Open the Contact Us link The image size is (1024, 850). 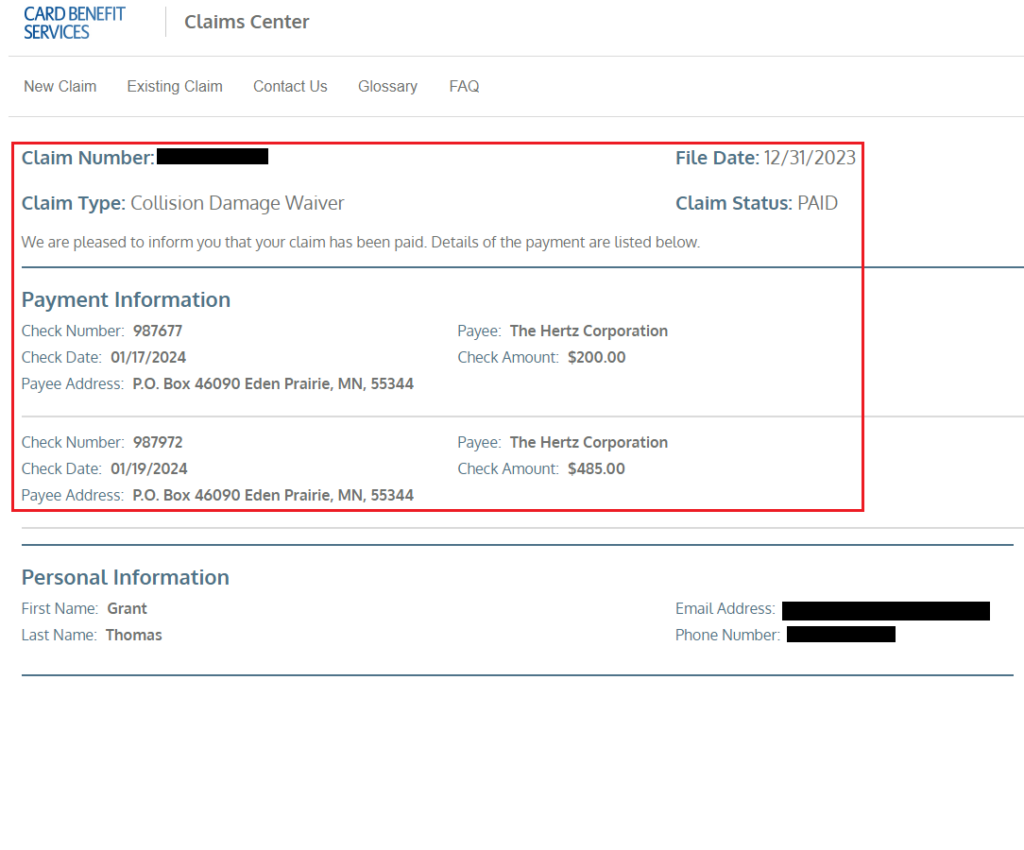click(x=290, y=86)
